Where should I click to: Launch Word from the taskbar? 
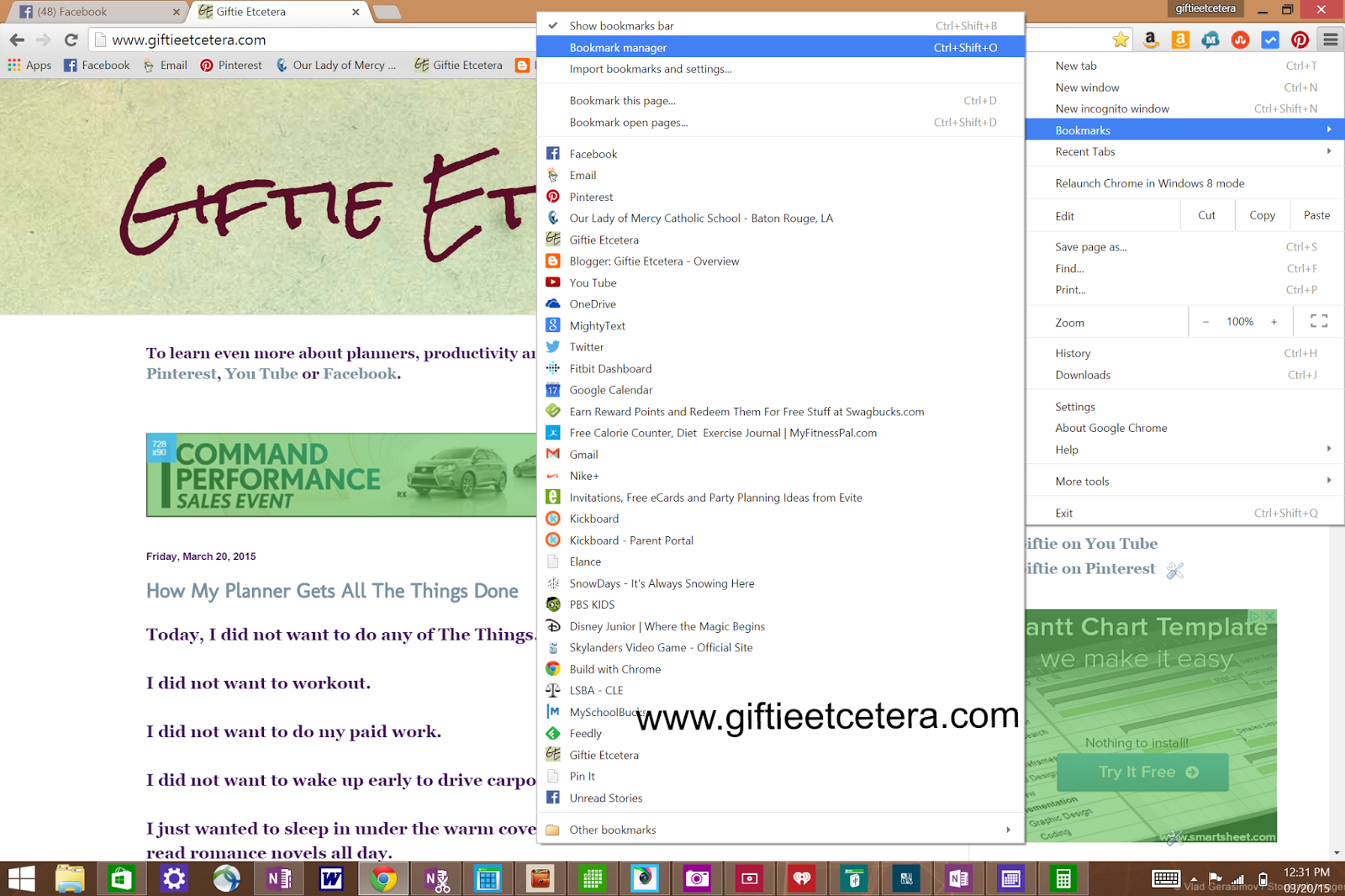[x=331, y=879]
